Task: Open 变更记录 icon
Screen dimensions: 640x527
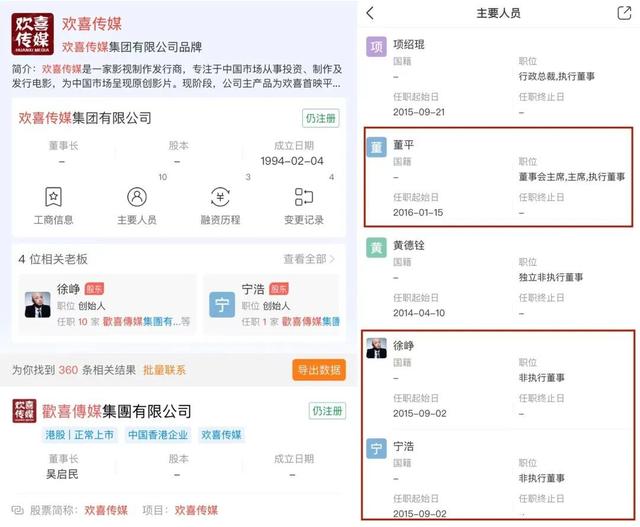Action: click(x=304, y=197)
